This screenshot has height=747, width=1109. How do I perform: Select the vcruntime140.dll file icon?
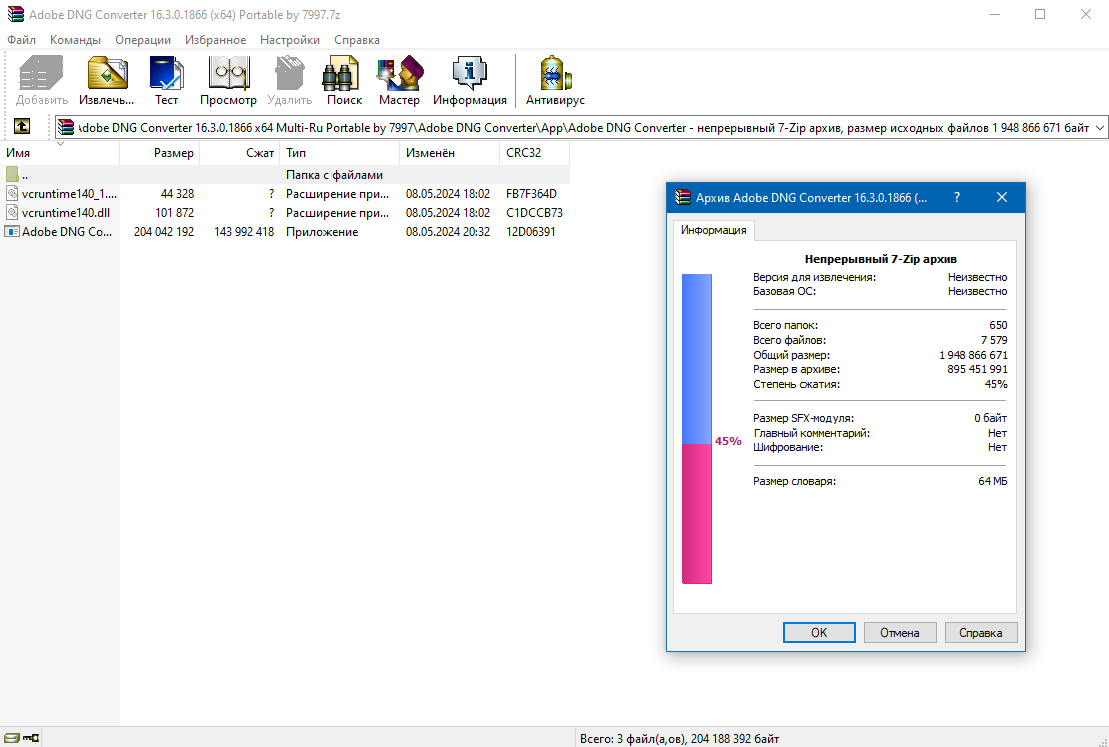pos(12,212)
